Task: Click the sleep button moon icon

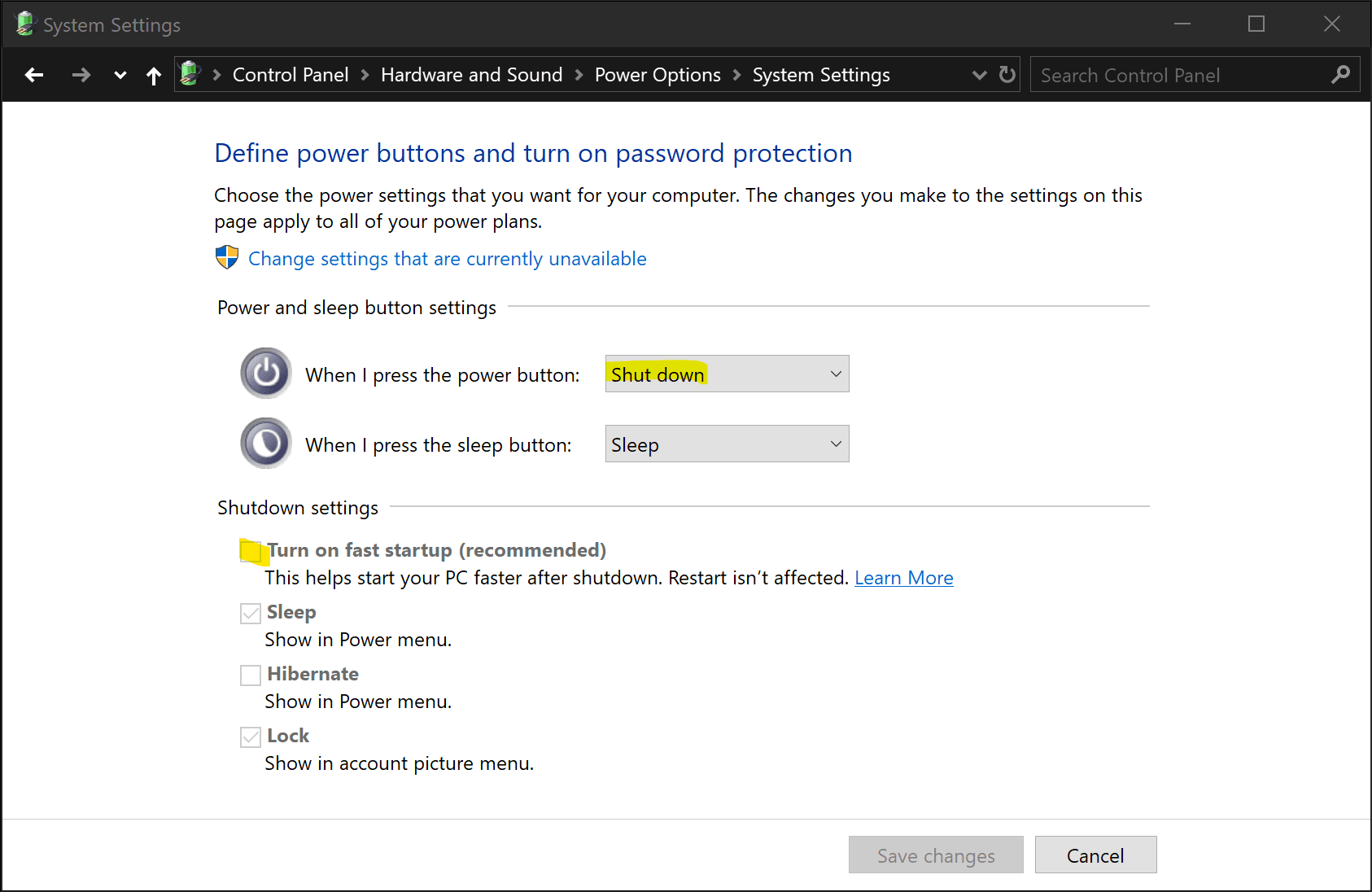Action: pos(266,444)
